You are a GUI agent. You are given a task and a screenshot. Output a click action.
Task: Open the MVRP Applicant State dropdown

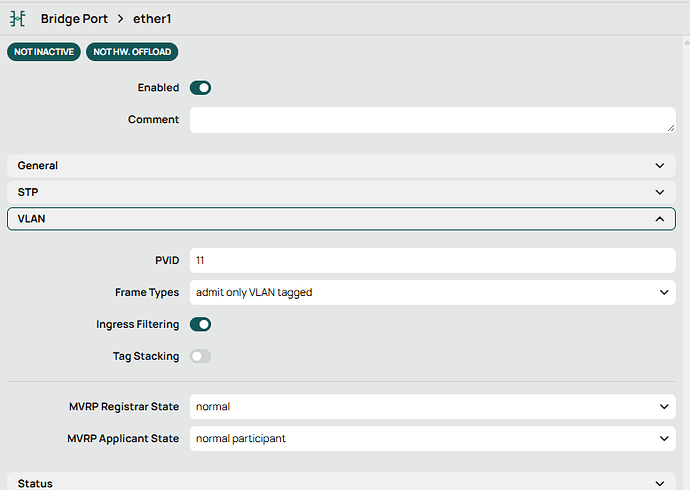(x=432, y=438)
